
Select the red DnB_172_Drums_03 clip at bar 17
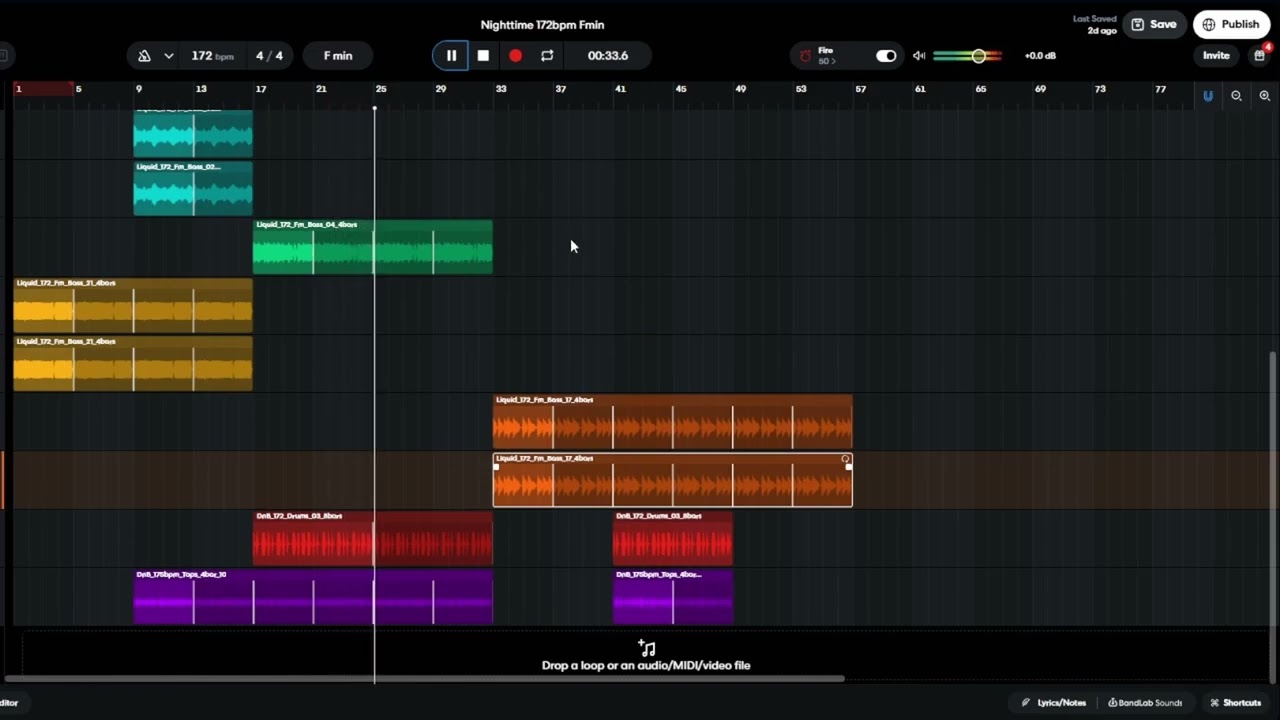372,538
